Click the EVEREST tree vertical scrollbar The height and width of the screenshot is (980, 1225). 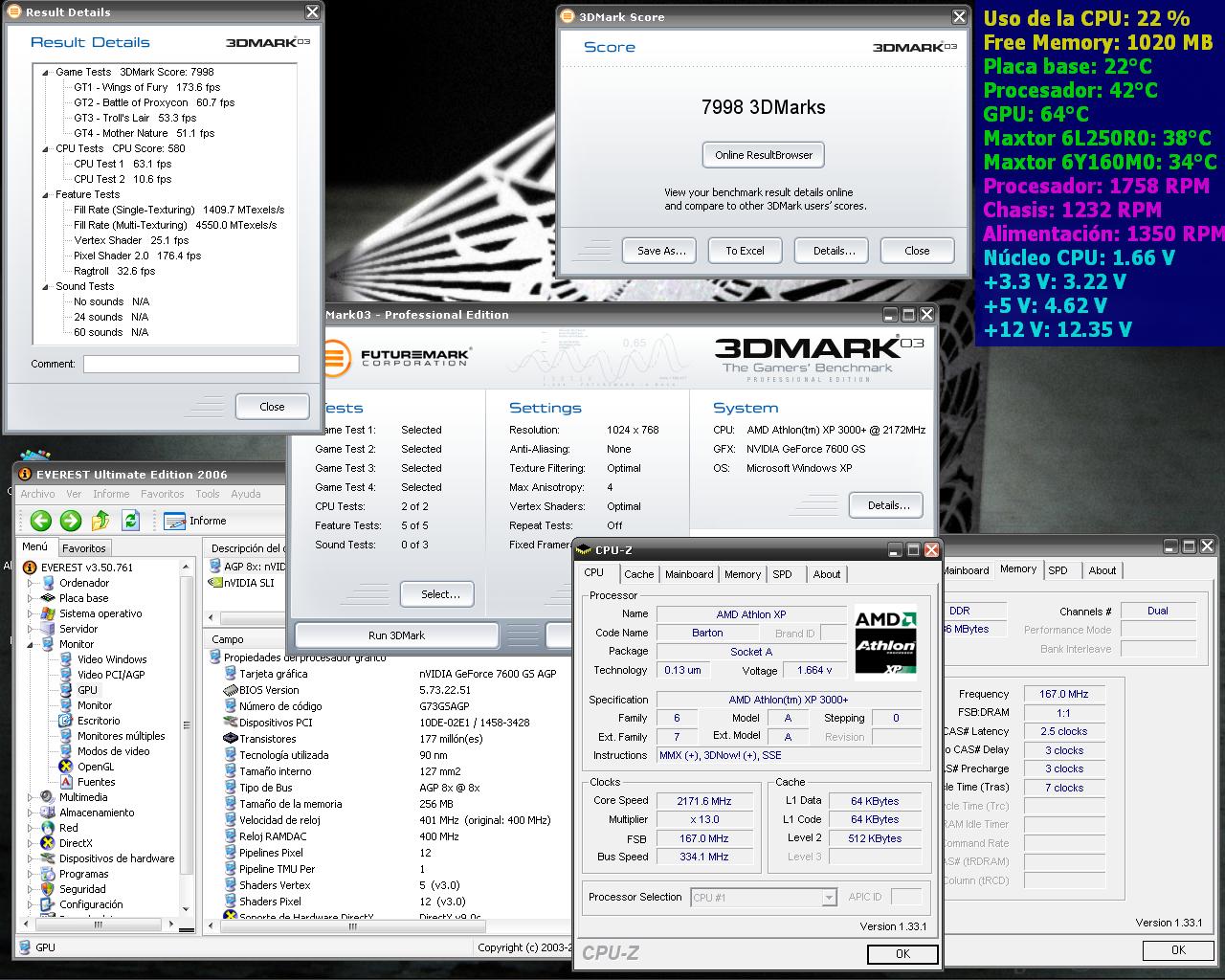pyautogui.click(x=188, y=727)
